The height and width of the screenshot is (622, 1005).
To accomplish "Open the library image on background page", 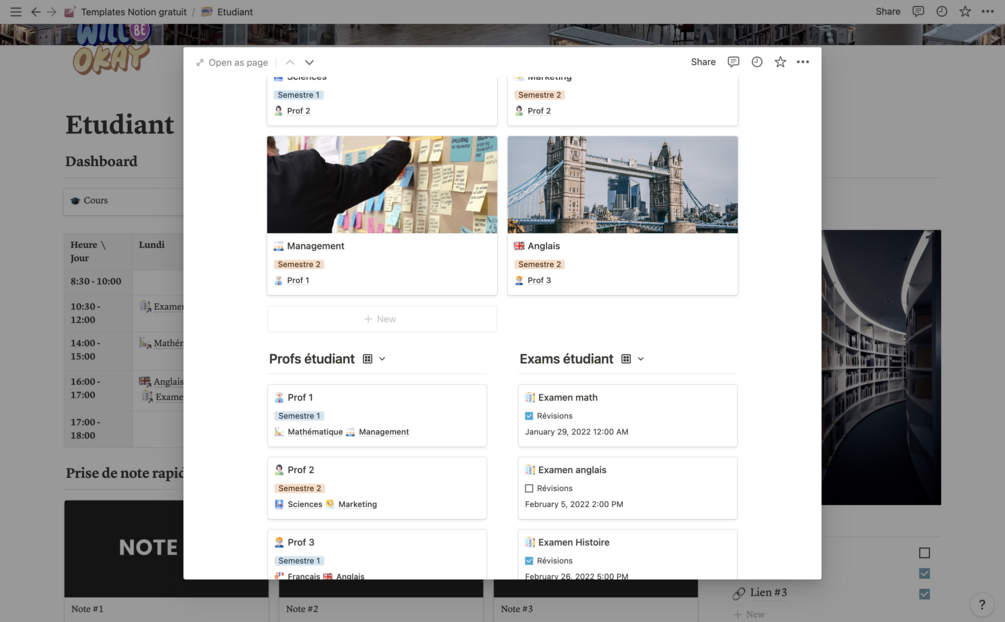I will pyautogui.click(x=881, y=367).
